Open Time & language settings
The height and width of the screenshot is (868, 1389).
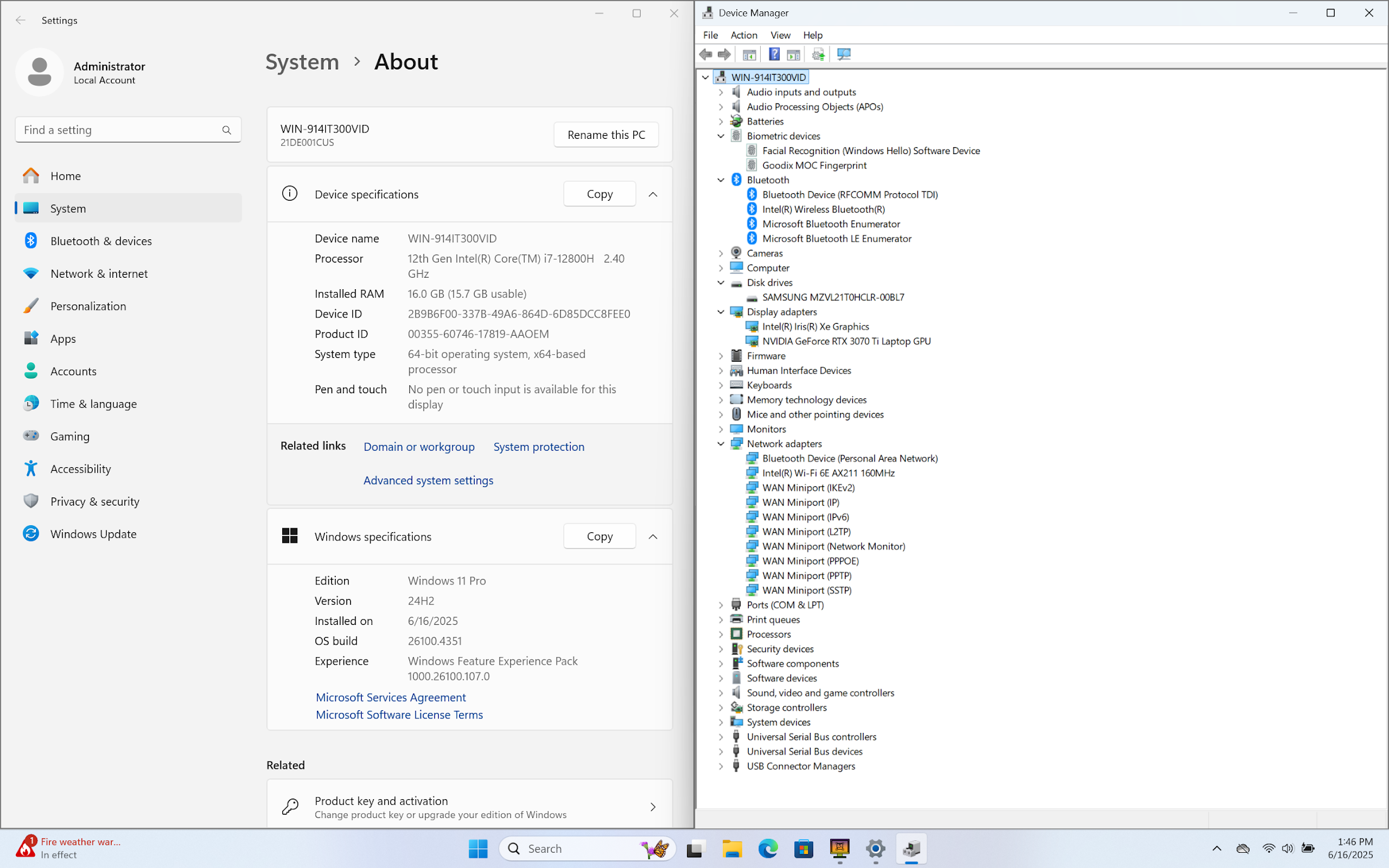click(128, 403)
